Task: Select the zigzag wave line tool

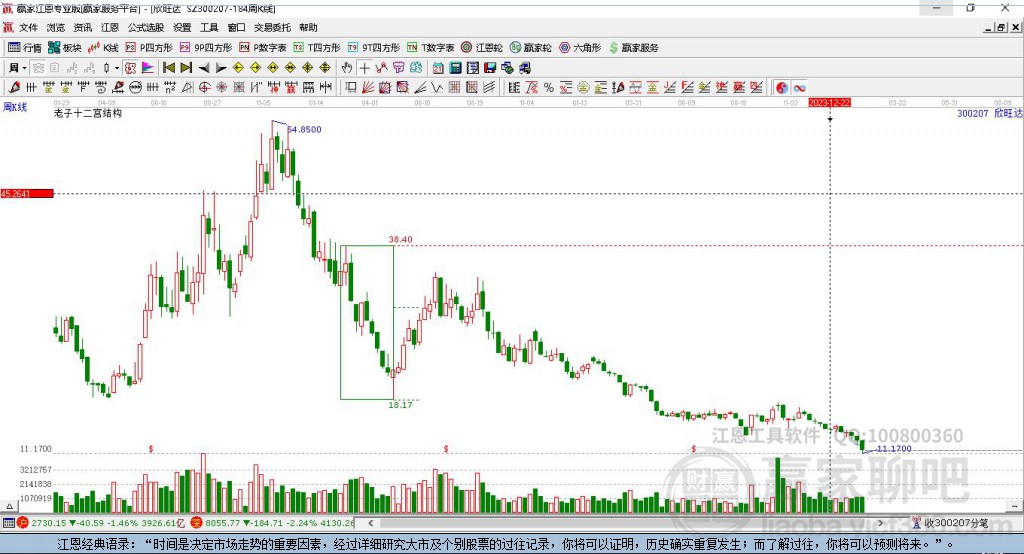Action: point(436,88)
